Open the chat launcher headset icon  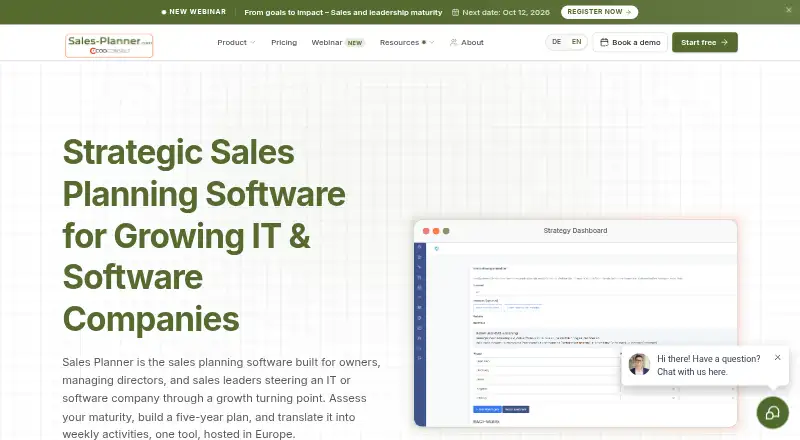(772, 412)
